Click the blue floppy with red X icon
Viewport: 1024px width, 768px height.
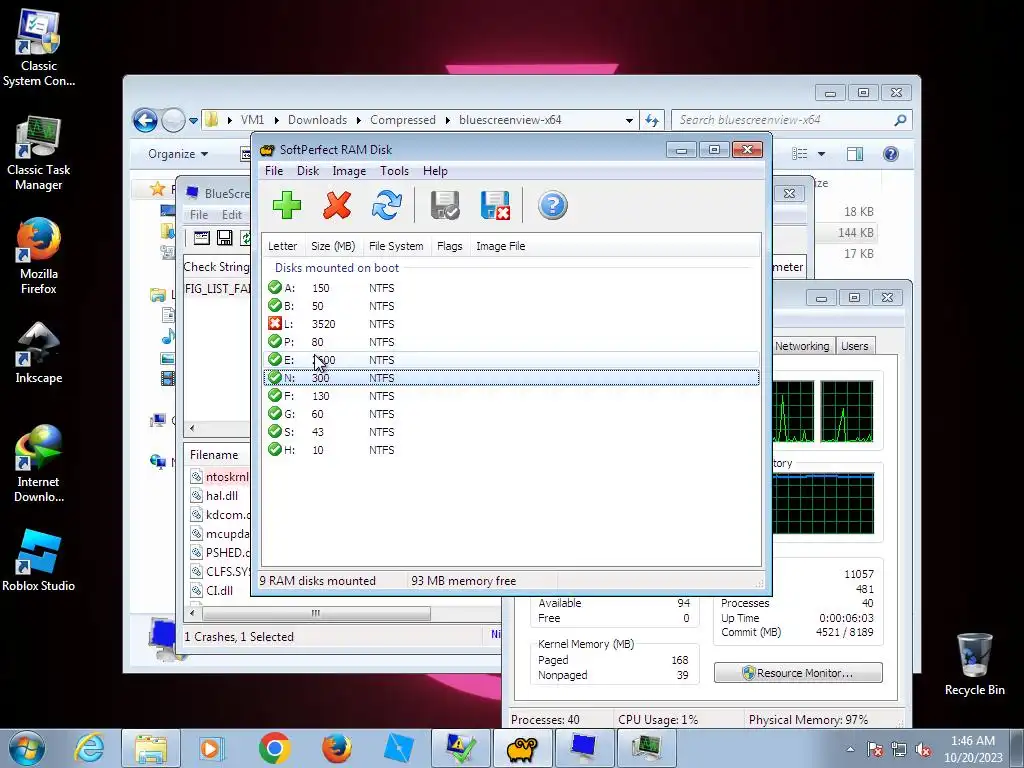495,206
